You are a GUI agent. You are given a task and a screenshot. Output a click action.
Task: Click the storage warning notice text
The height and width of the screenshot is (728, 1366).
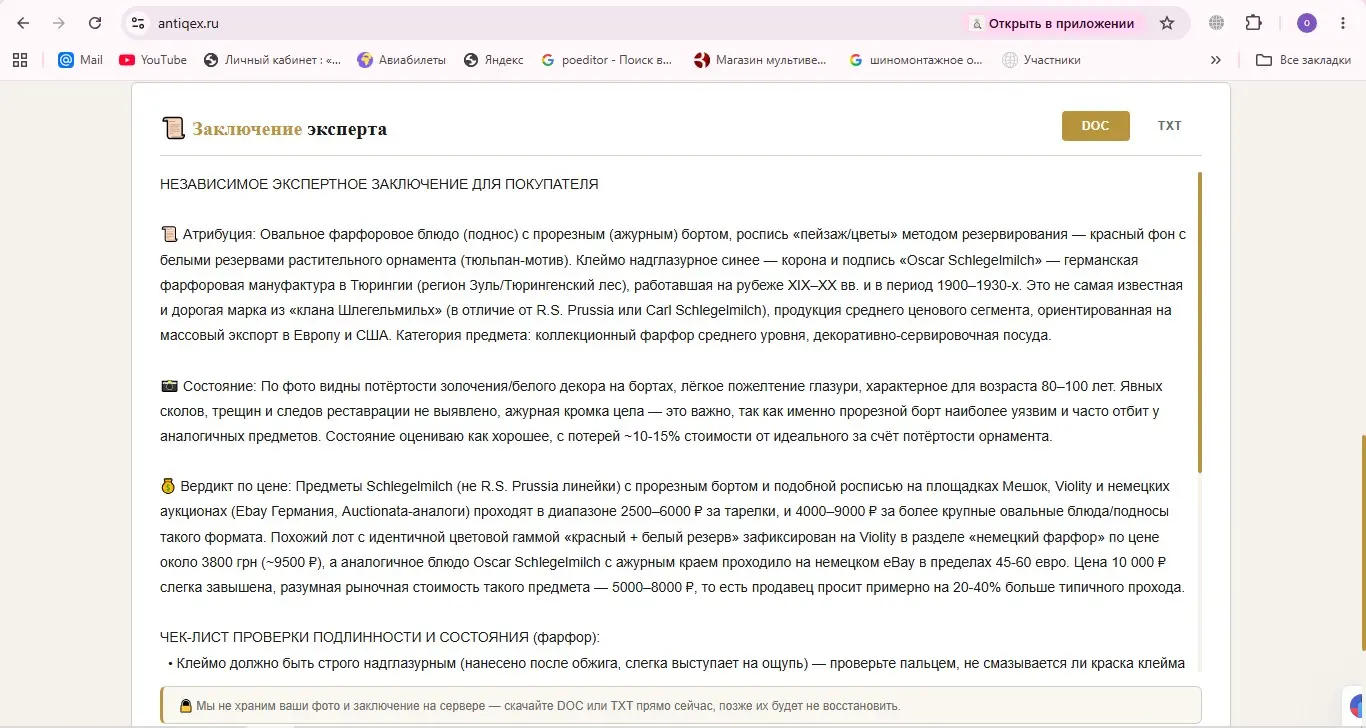coord(548,706)
